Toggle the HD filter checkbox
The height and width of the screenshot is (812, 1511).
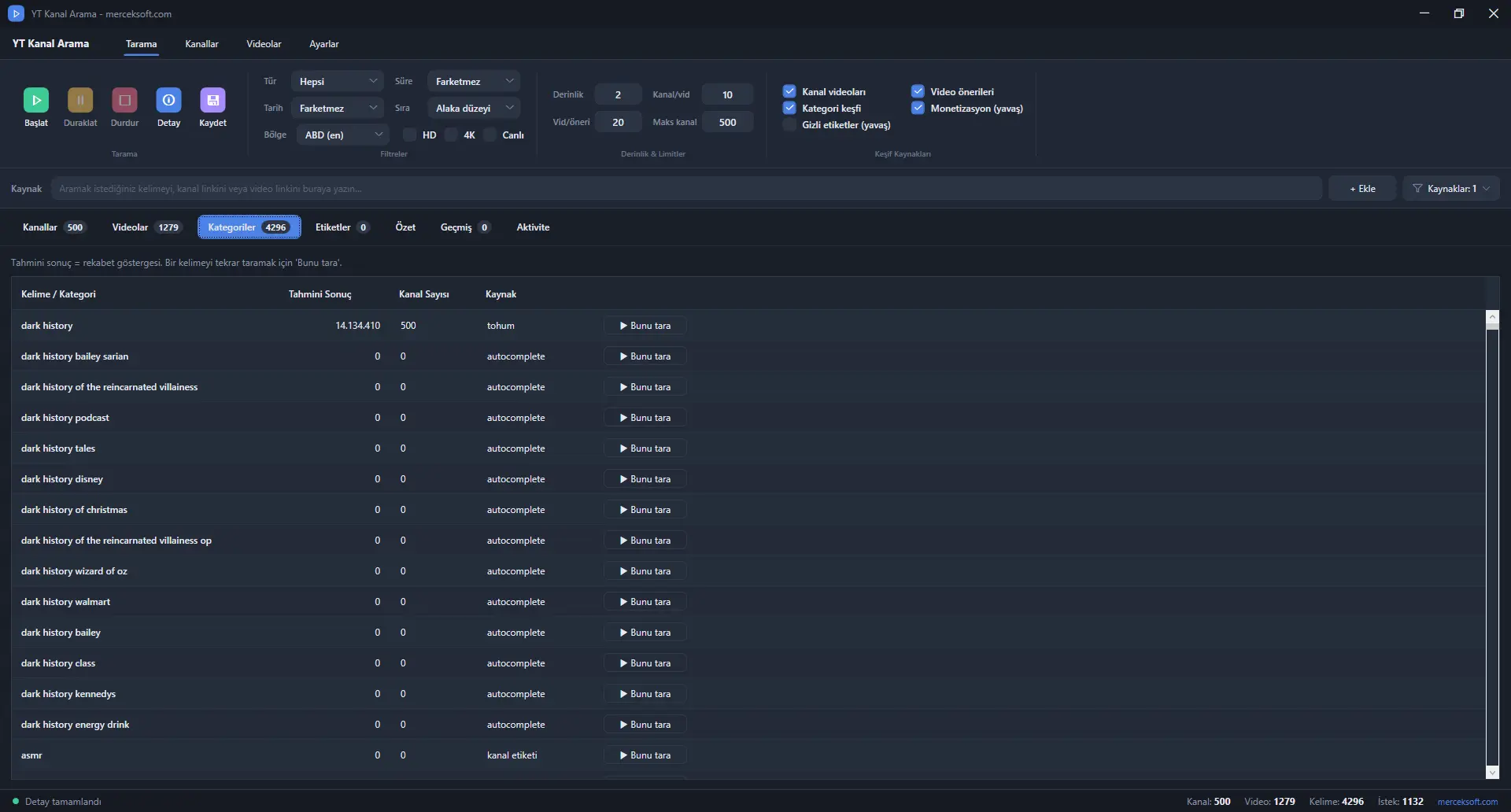pos(409,135)
